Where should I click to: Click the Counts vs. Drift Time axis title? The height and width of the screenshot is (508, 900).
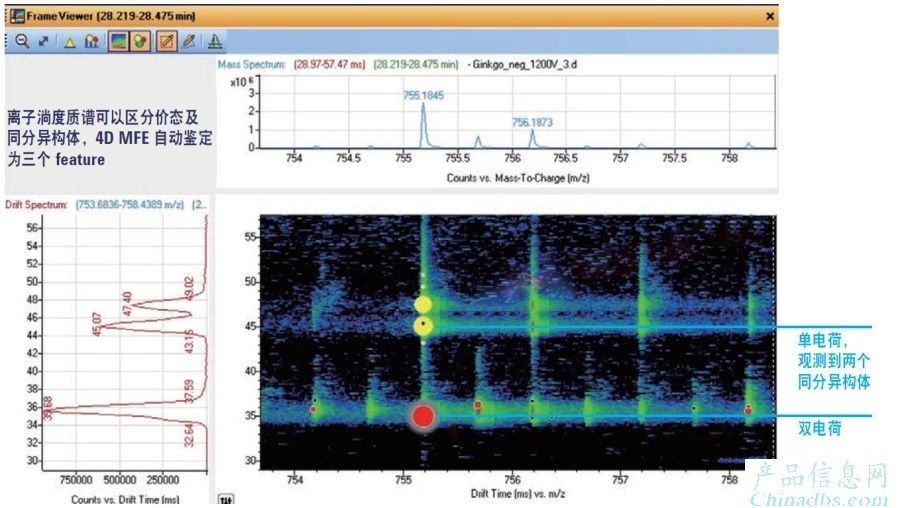(x=125, y=499)
